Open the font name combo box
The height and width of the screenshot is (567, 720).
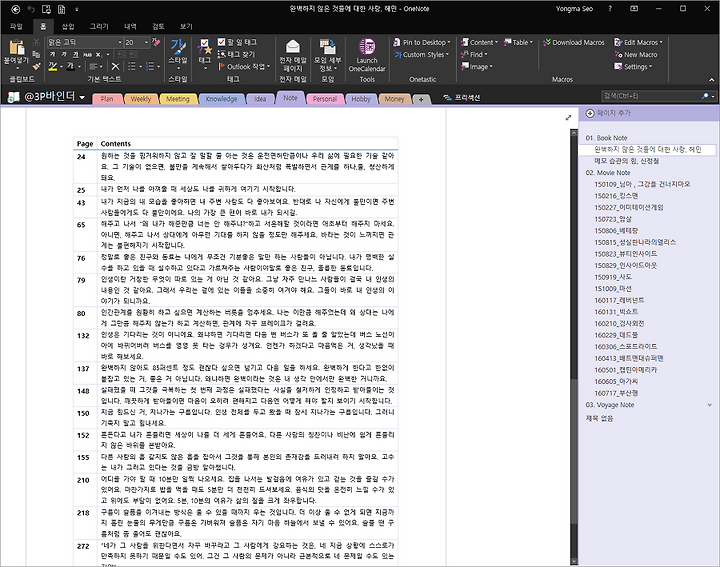[85, 42]
